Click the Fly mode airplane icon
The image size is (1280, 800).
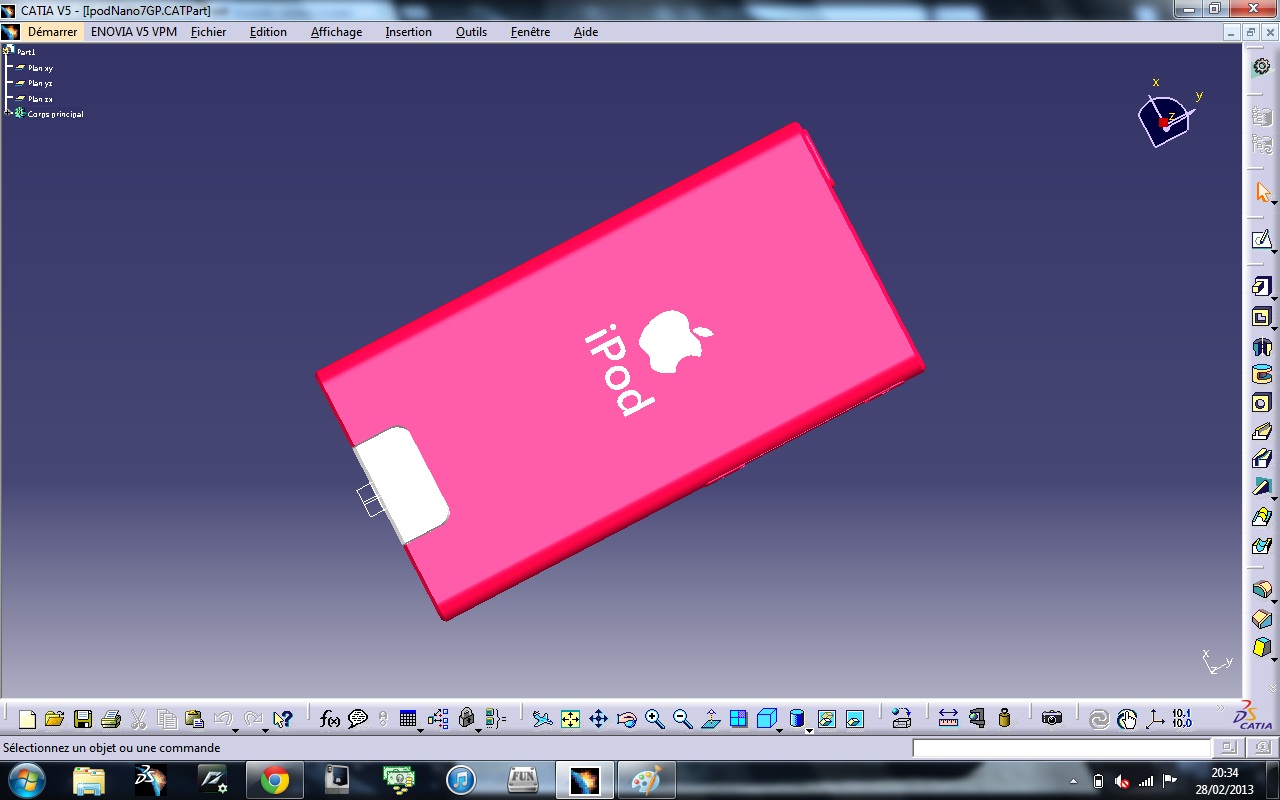[542, 719]
